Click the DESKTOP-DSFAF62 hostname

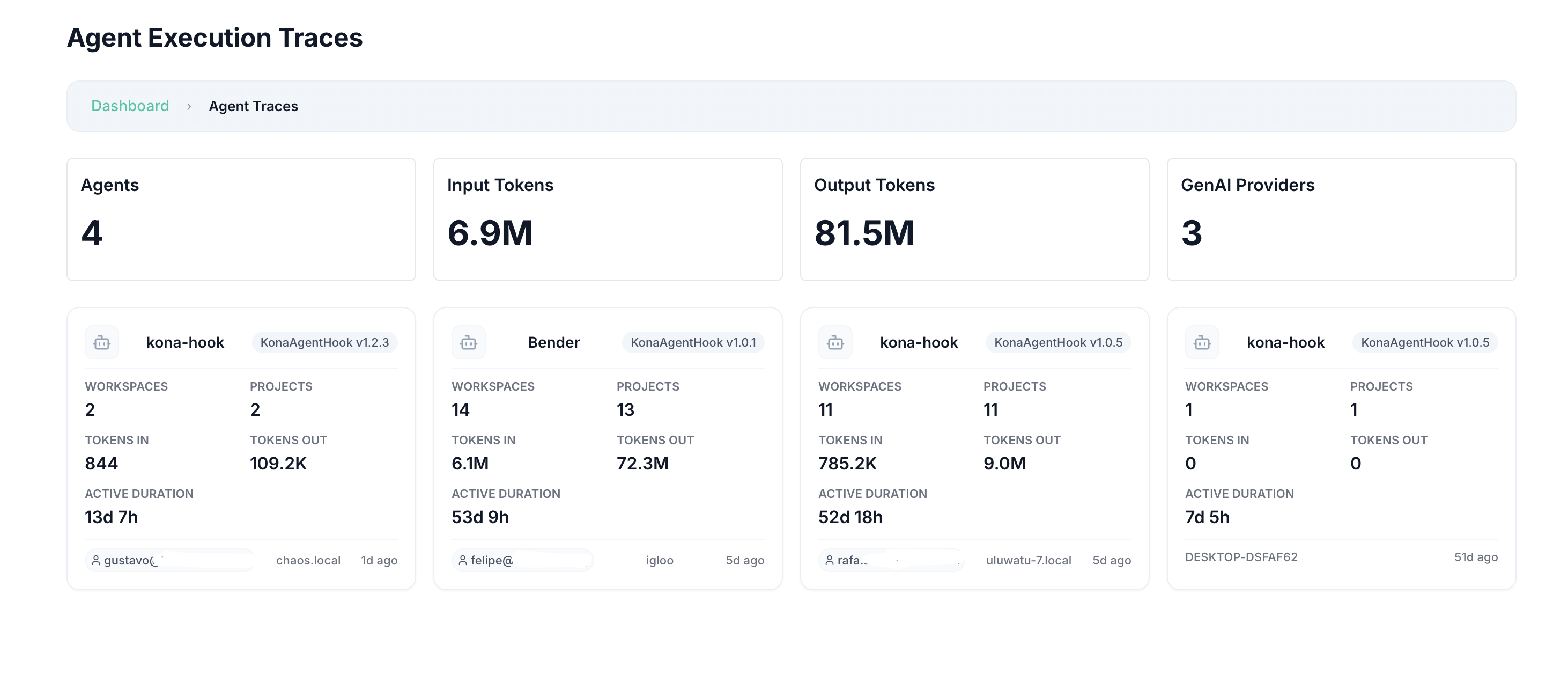(x=1241, y=557)
